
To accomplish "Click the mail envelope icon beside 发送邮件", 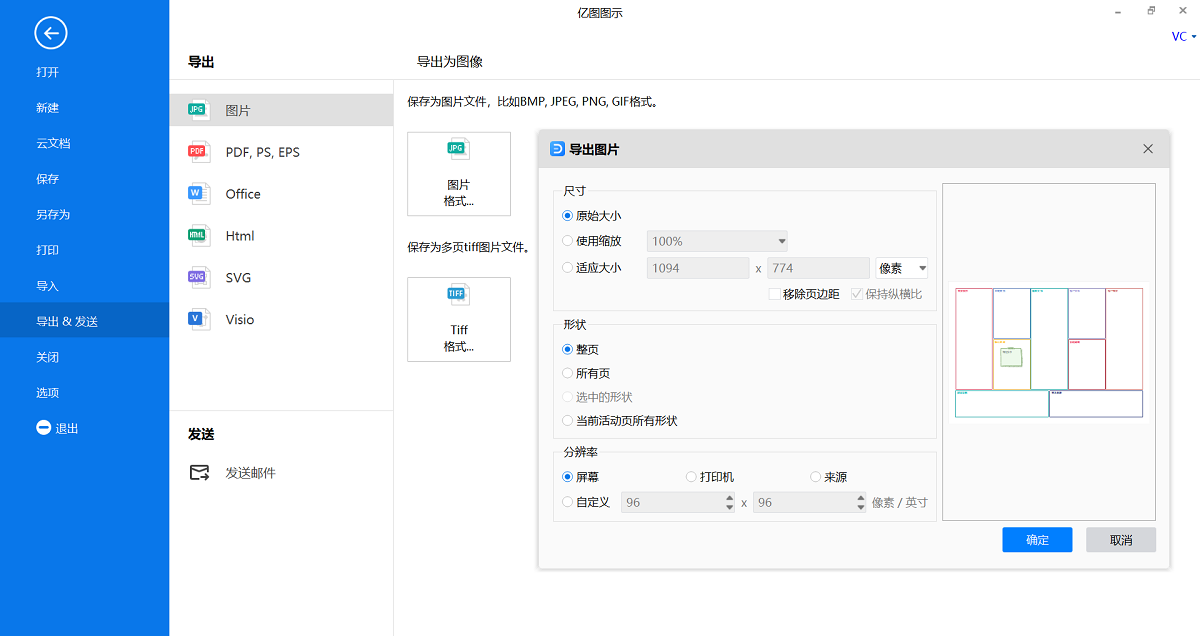I will tap(199, 473).
